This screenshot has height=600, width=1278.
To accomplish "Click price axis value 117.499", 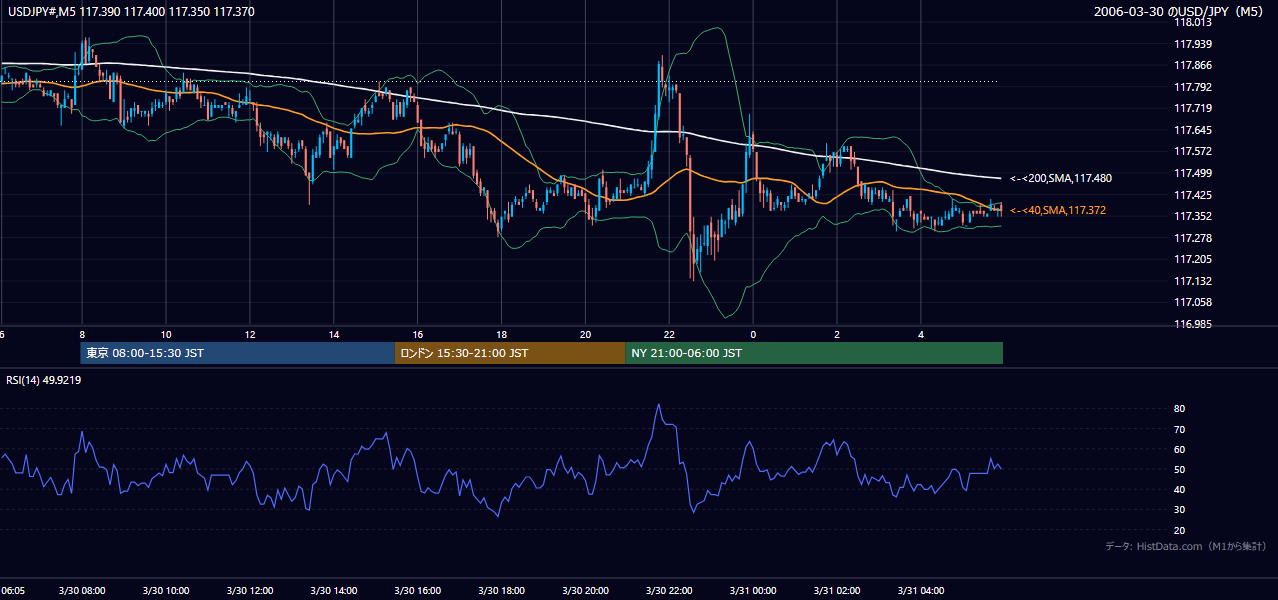I will tap(1194, 173).
